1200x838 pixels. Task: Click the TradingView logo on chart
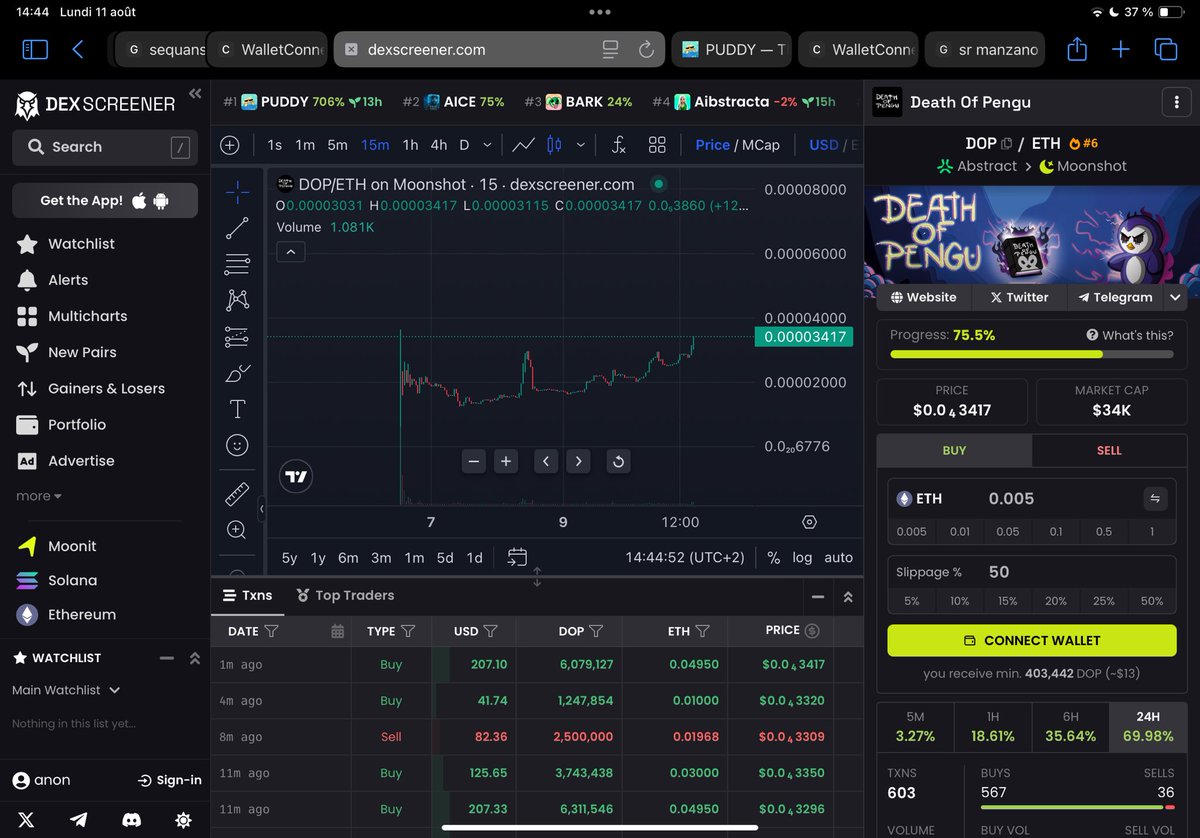pos(295,477)
